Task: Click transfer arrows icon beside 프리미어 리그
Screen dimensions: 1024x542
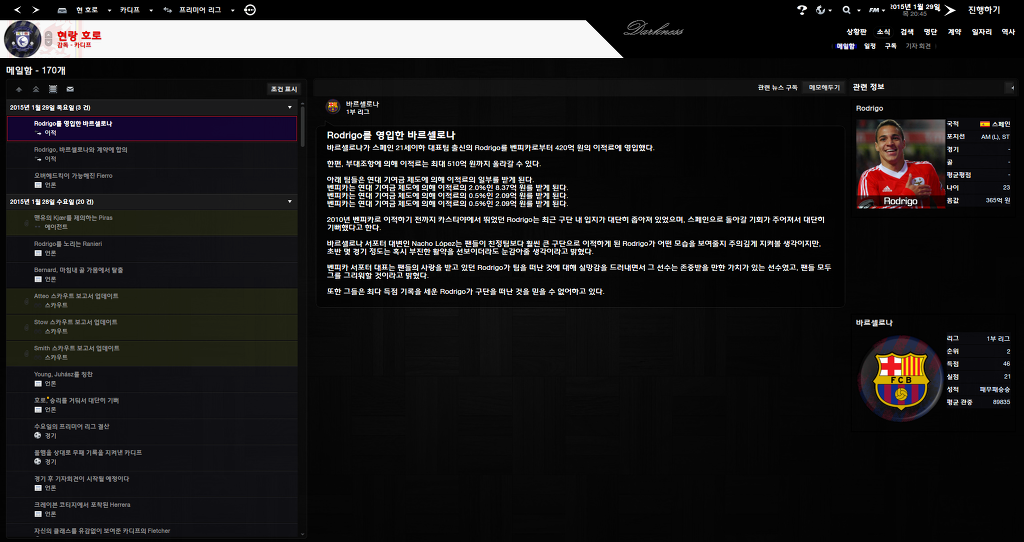Action: (x=168, y=10)
